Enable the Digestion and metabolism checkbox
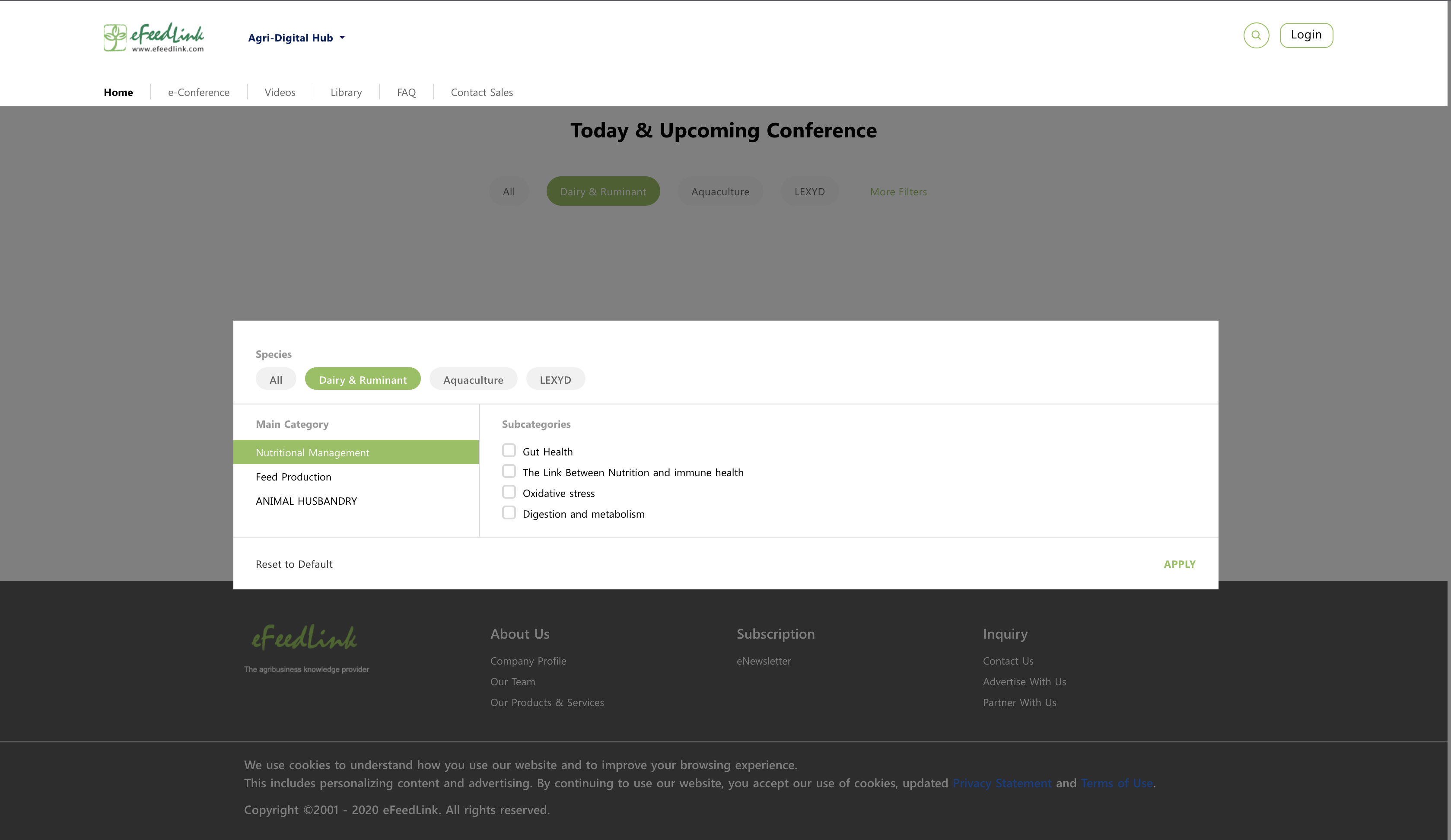 (509, 512)
